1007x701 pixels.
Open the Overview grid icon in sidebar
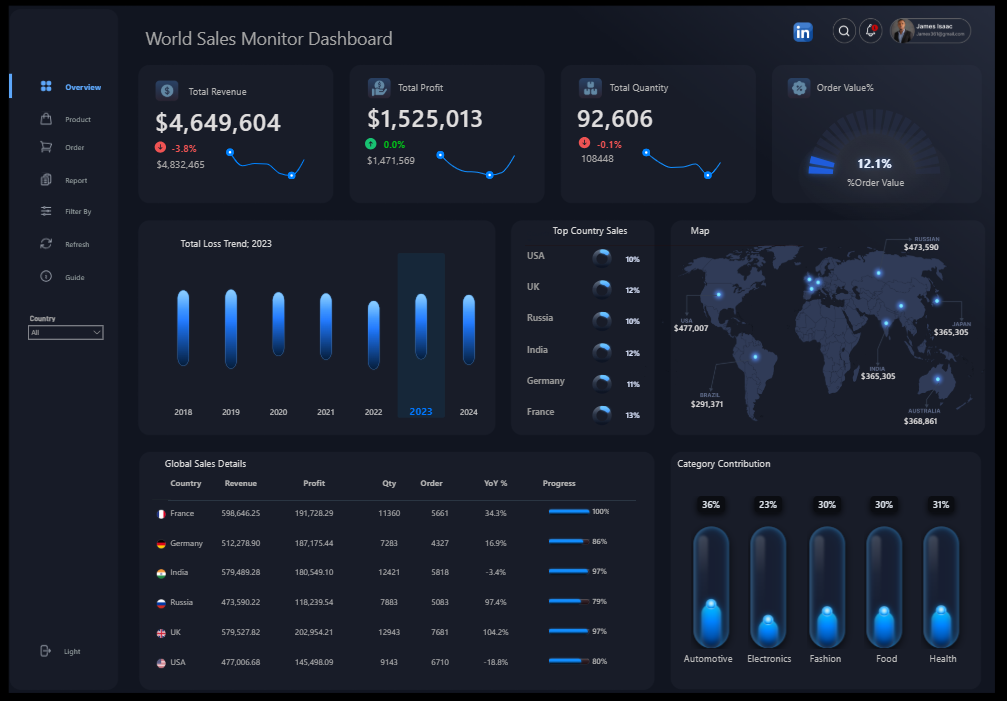tap(46, 86)
